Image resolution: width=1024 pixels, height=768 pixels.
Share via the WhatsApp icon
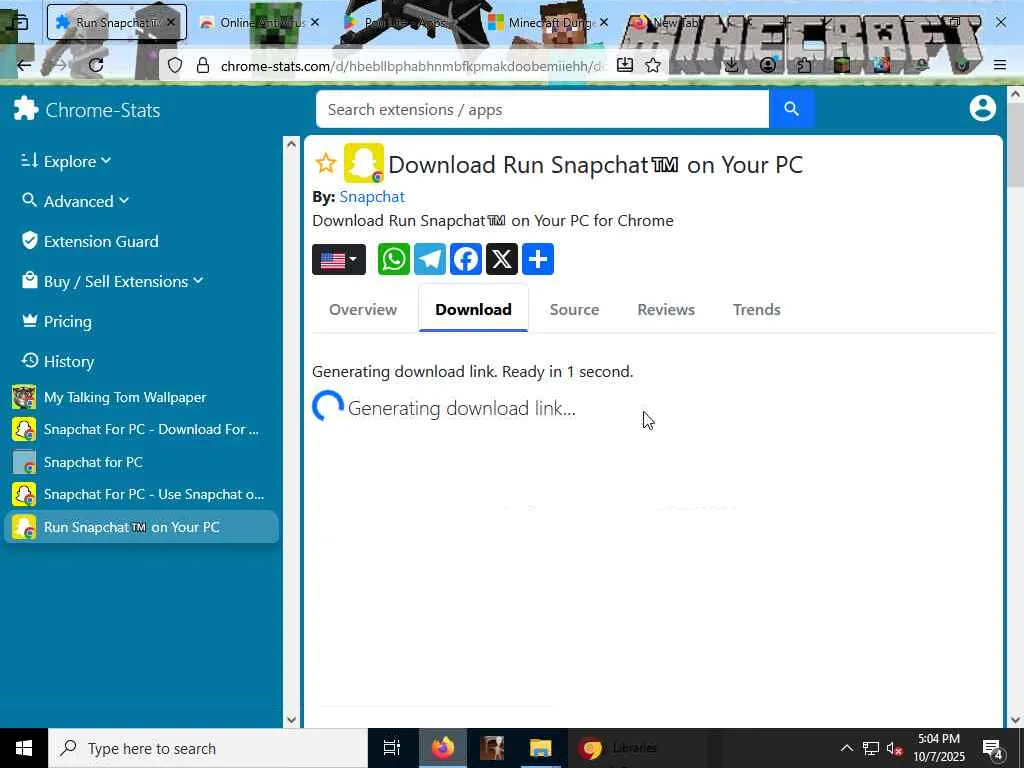(x=394, y=259)
